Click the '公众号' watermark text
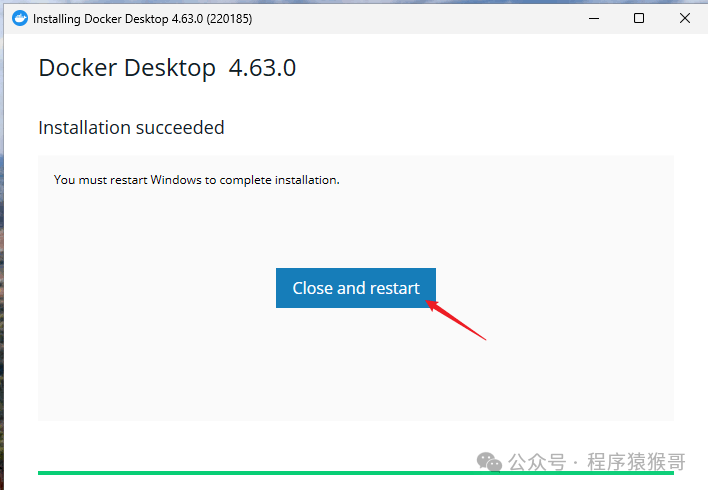The image size is (708, 490). [537, 462]
